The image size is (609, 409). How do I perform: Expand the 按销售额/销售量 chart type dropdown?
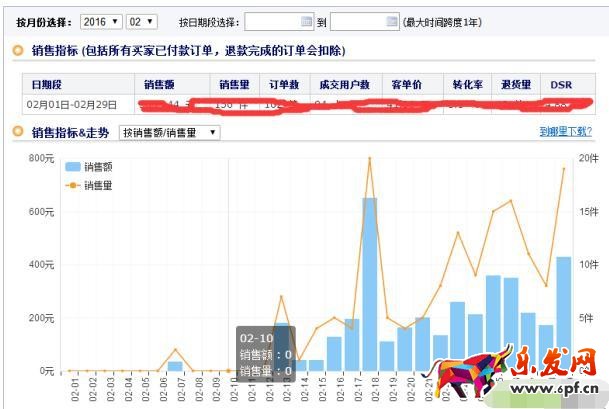[x=169, y=132]
